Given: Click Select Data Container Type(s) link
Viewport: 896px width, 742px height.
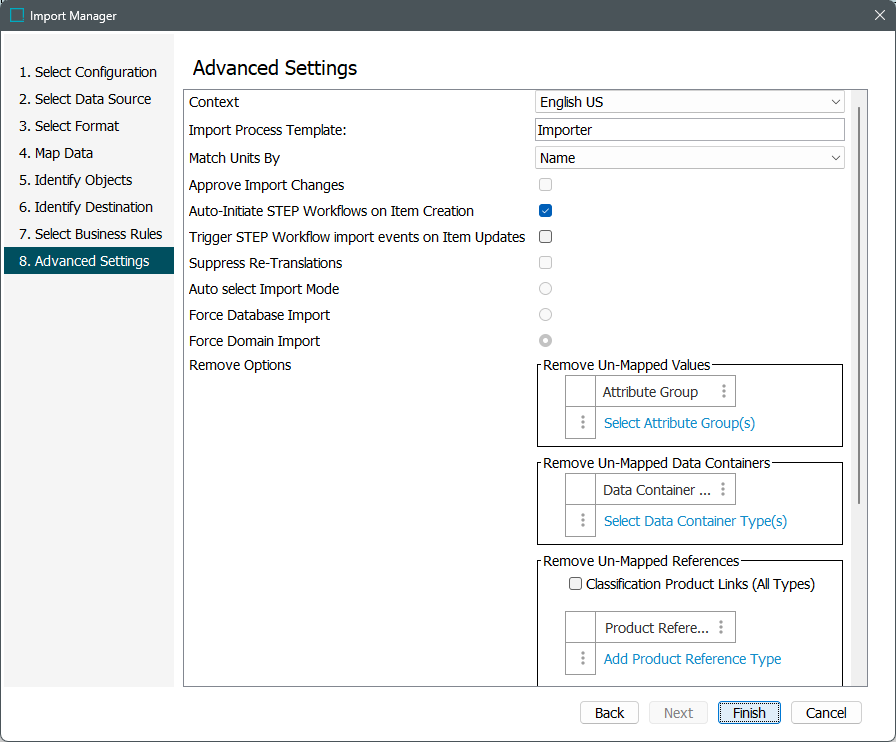Looking at the screenshot, I should (x=695, y=521).
